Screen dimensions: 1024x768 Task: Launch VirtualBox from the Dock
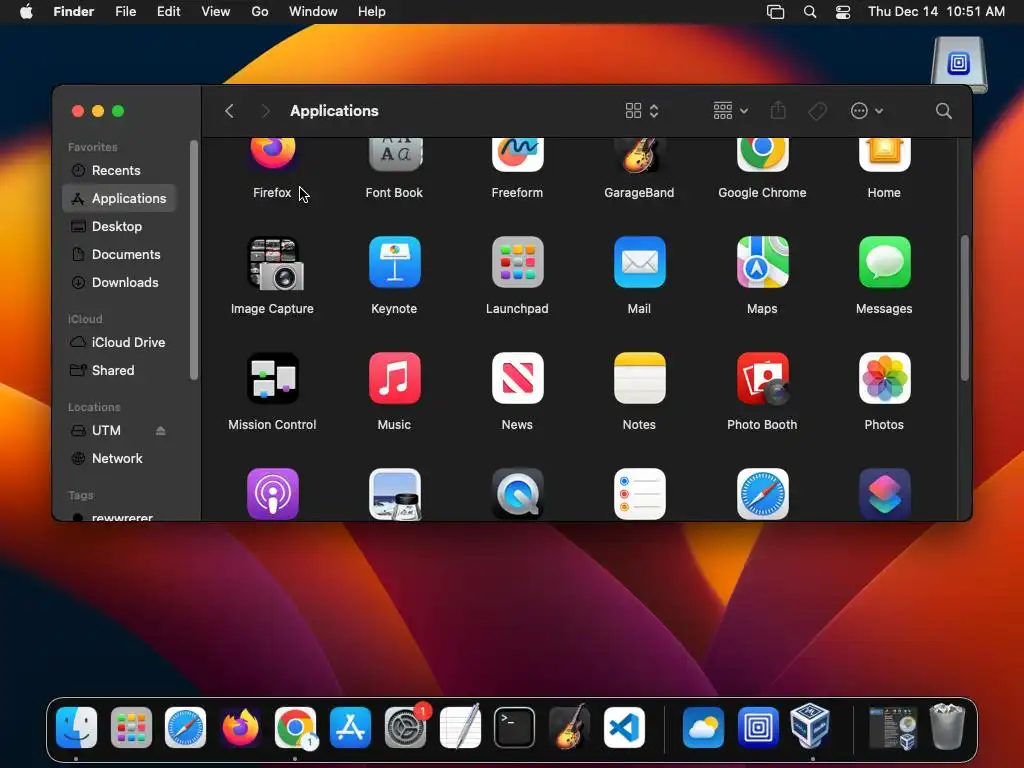[x=810, y=726]
